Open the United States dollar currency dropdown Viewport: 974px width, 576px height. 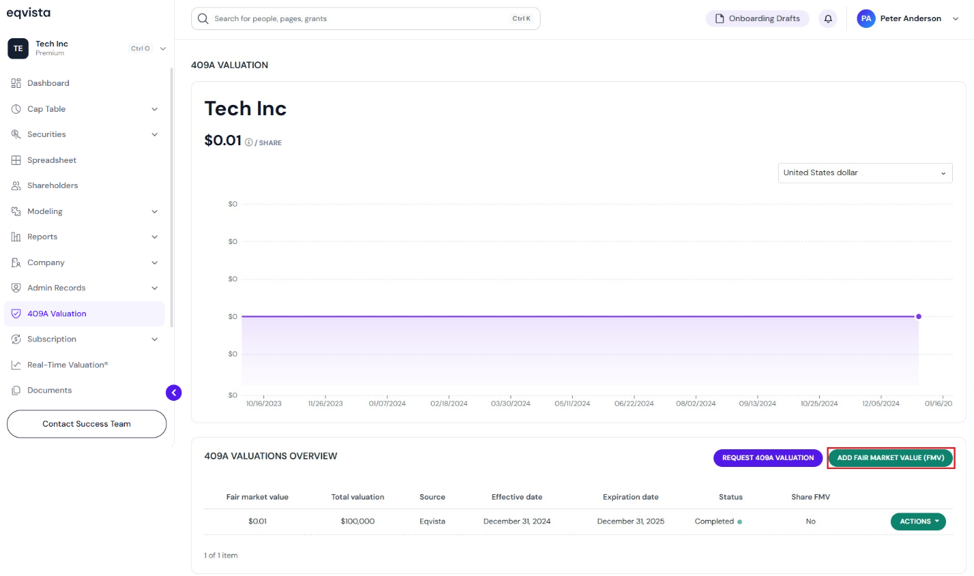coord(865,173)
